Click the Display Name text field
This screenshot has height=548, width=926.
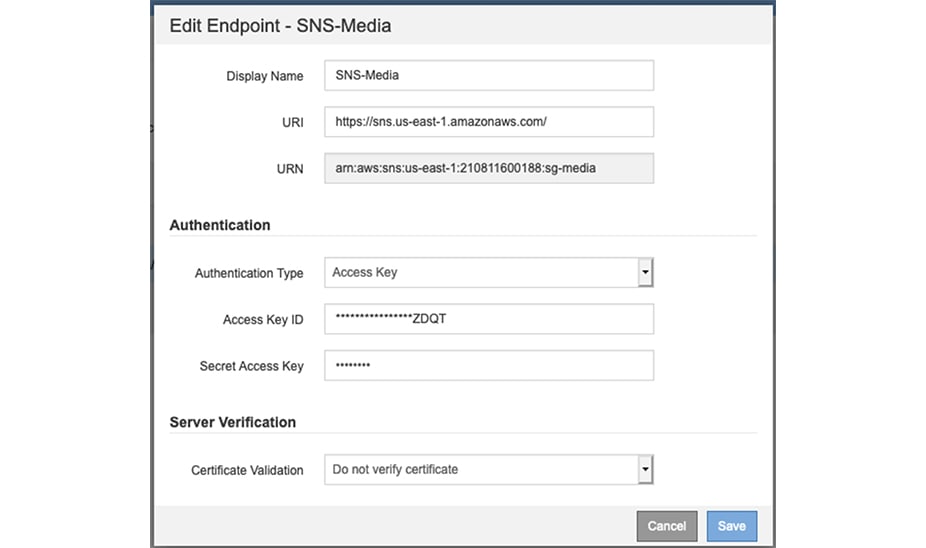tap(488, 75)
